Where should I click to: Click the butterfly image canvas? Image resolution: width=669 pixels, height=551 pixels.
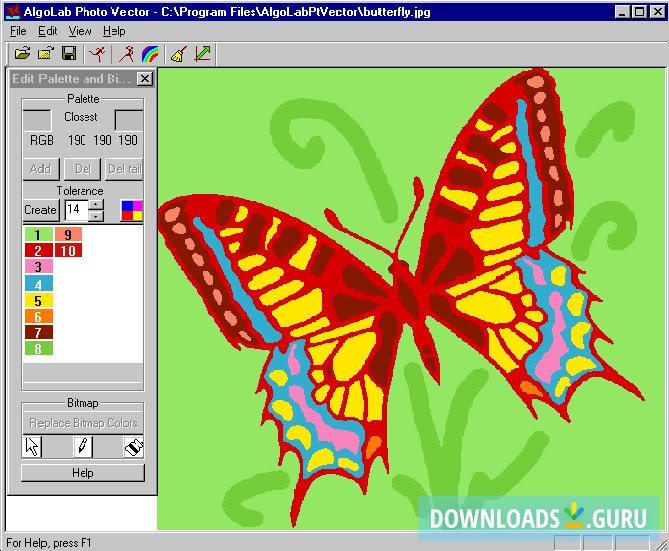pos(411,299)
